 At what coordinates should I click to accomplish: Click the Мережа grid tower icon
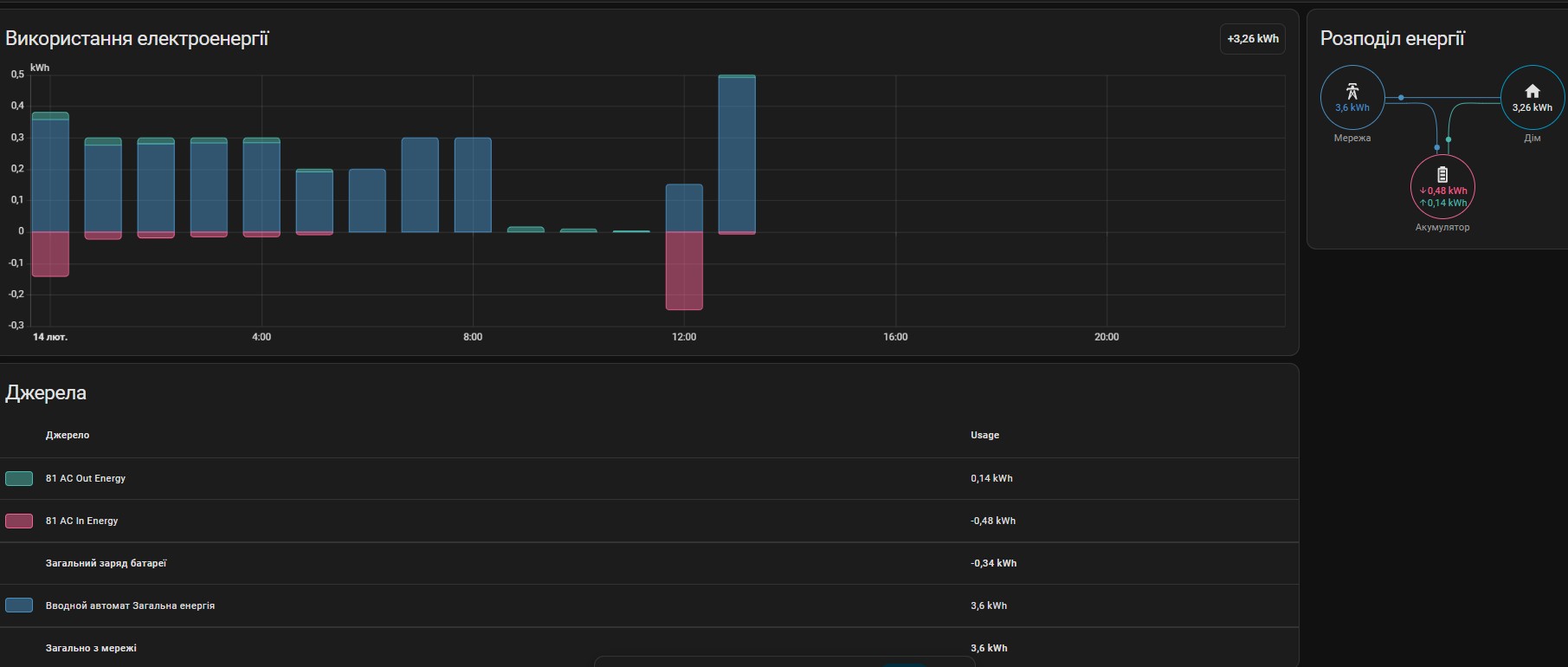(1352, 91)
